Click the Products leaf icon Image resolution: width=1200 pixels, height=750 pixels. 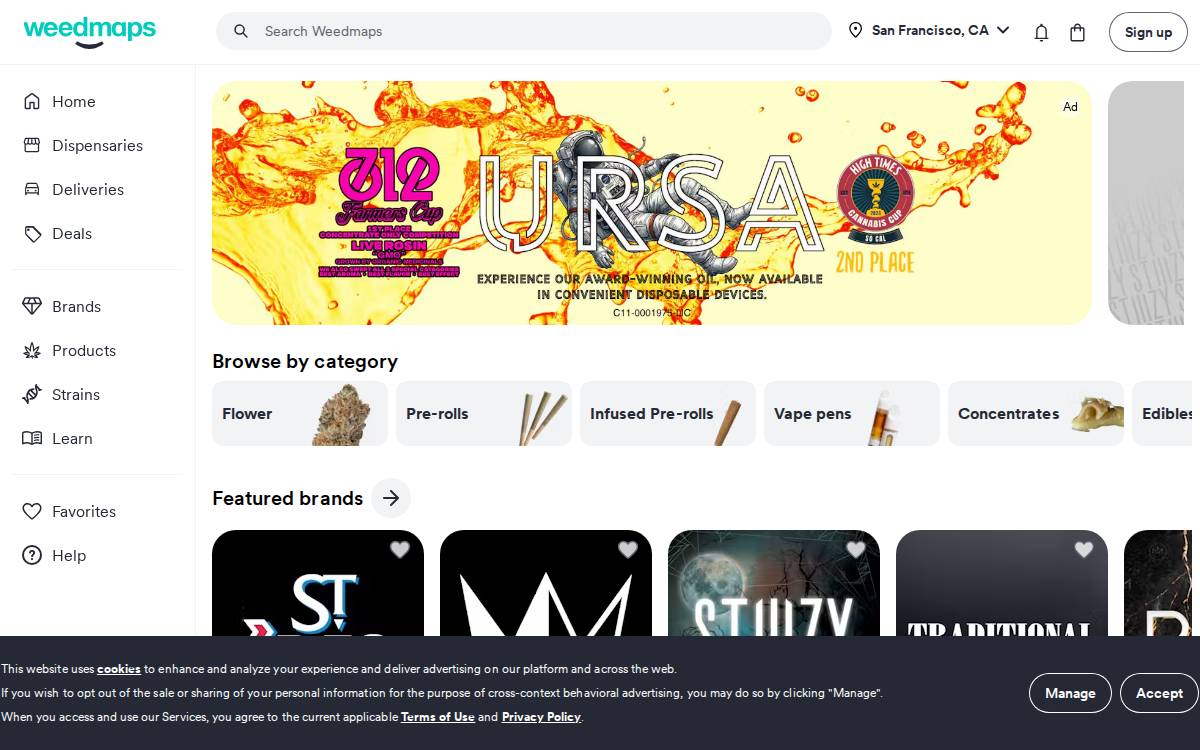[32, 350]
